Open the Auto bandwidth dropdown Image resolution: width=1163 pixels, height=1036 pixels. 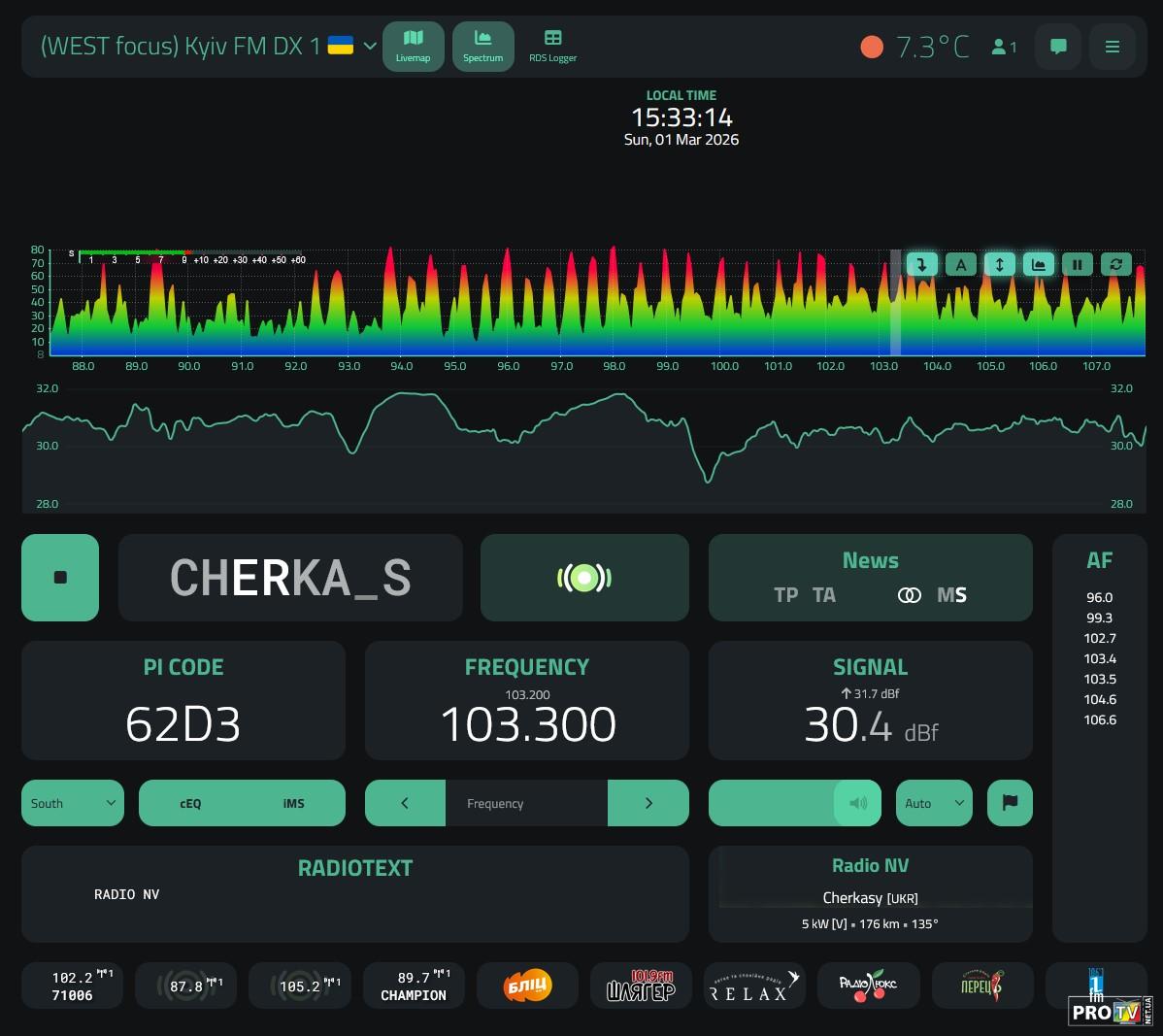[x=933, y=803]
